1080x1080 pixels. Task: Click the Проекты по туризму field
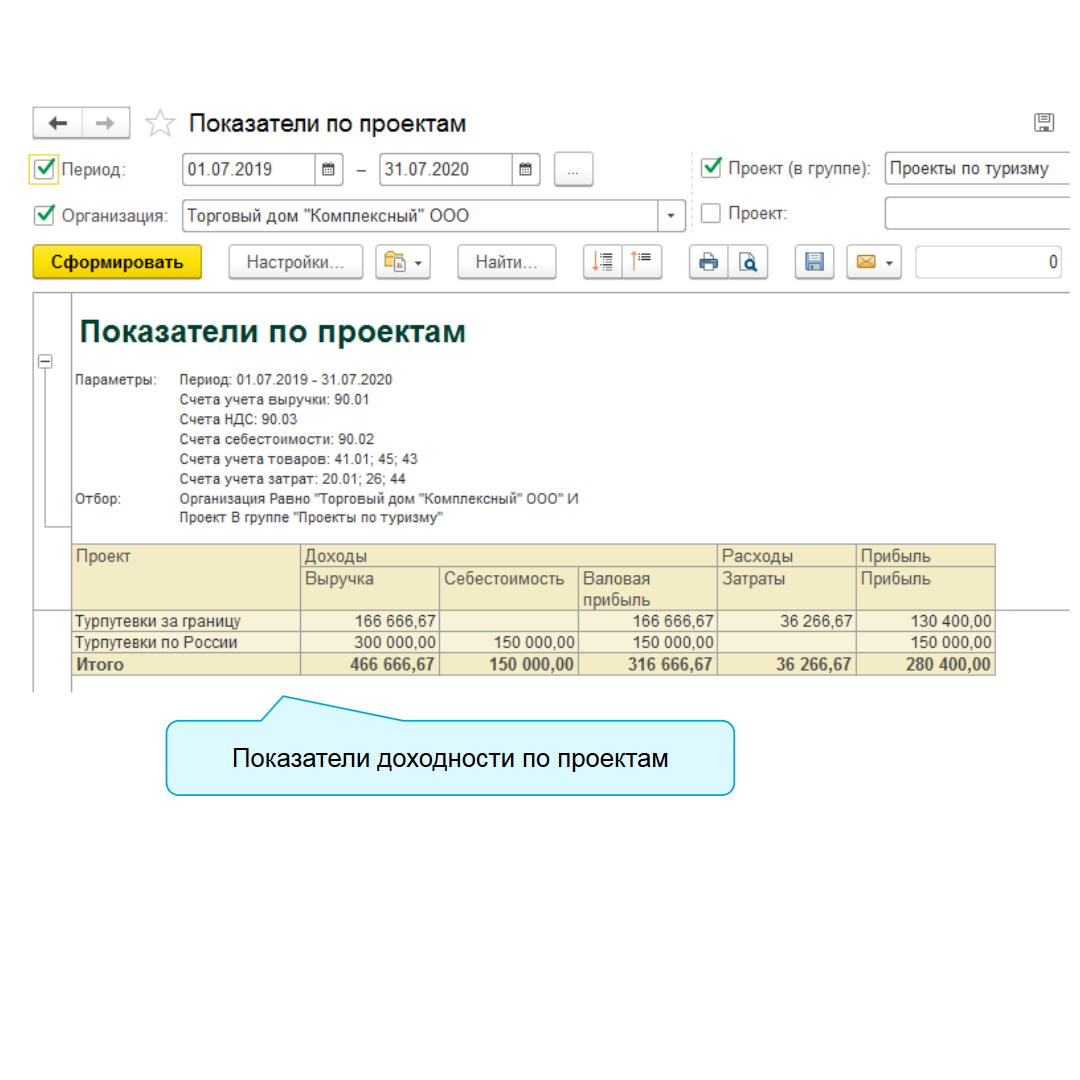[978, 169]
